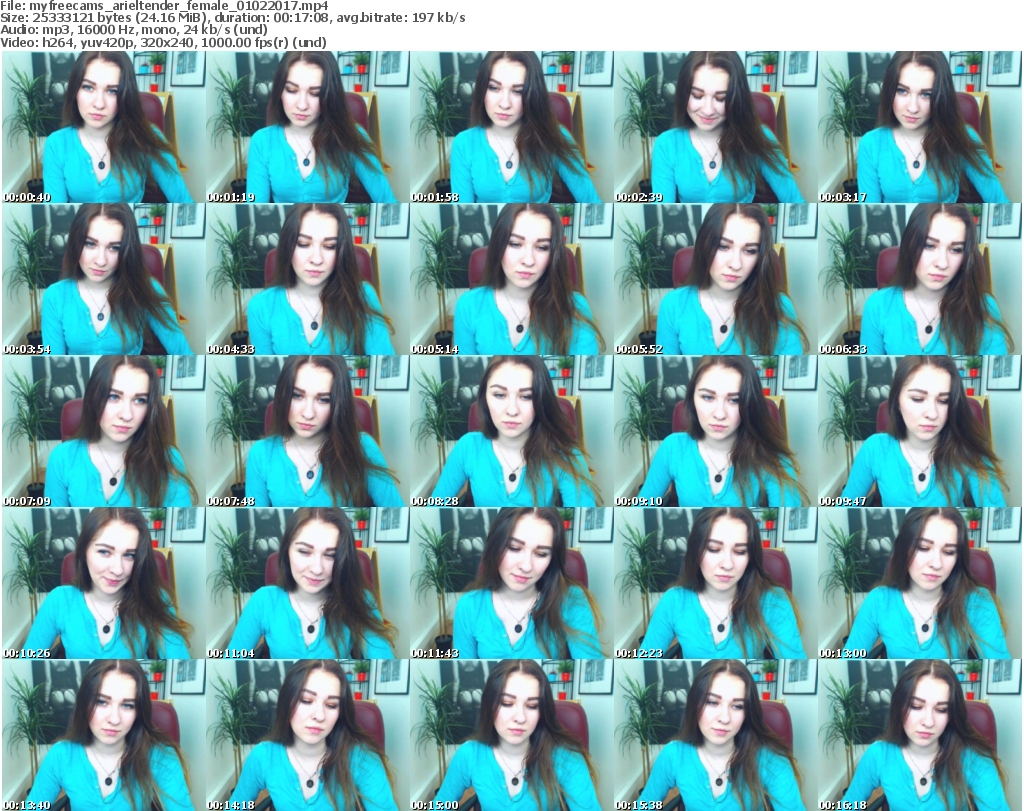The height and width of the screenshot is (811, 1024).
Task: Click the file name myfreecams_arieltender_female_01022017.mp4
Action: tap(179, 6)
